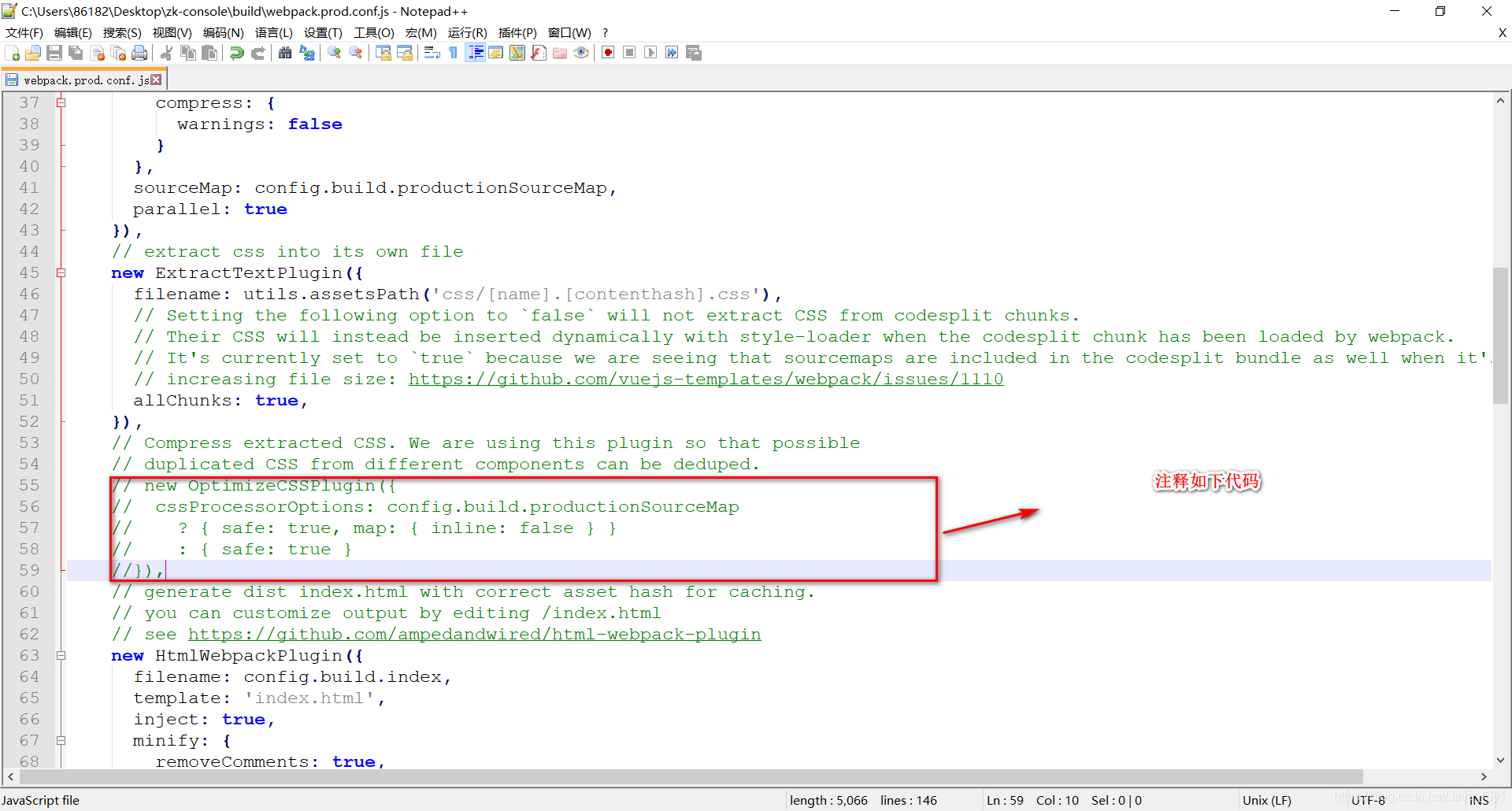The height and width of the screenshot is (811, 1512).
Task: Toggle show all characters pilcrow icon
Action: (453, 53)
